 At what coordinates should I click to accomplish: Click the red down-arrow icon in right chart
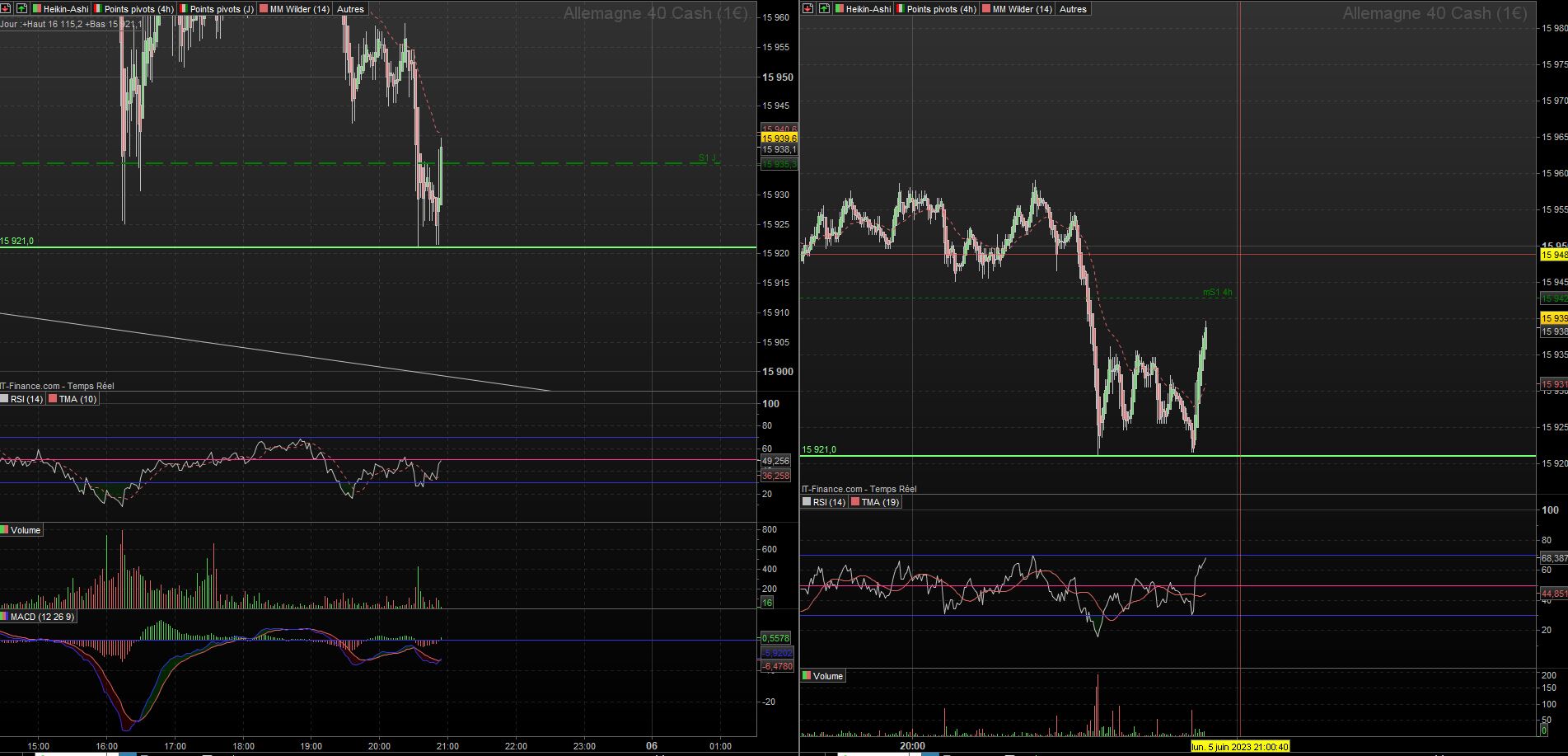808,8
